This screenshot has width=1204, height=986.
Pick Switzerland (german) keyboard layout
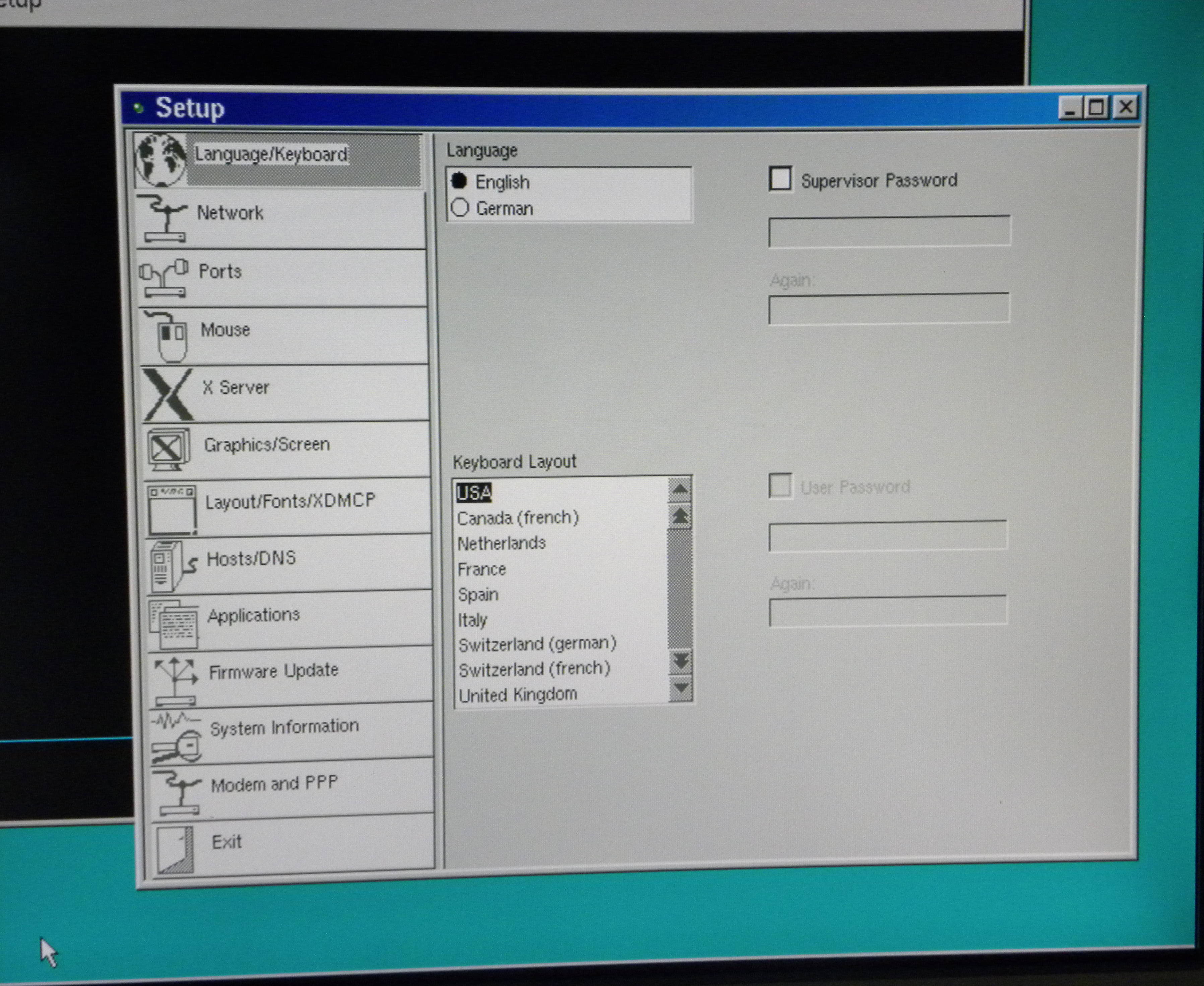[x=537, y=644]
